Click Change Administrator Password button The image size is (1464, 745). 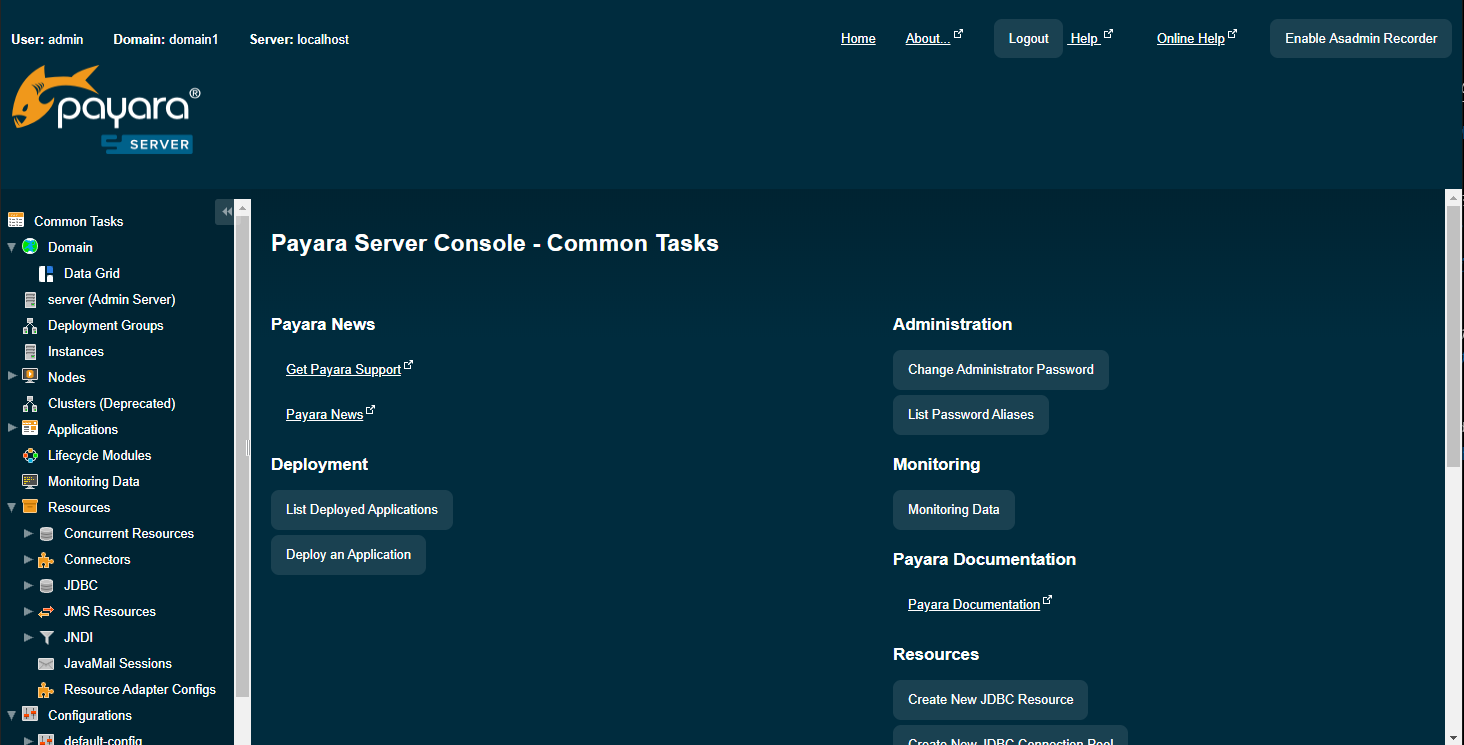click(x=1001, y=369)
